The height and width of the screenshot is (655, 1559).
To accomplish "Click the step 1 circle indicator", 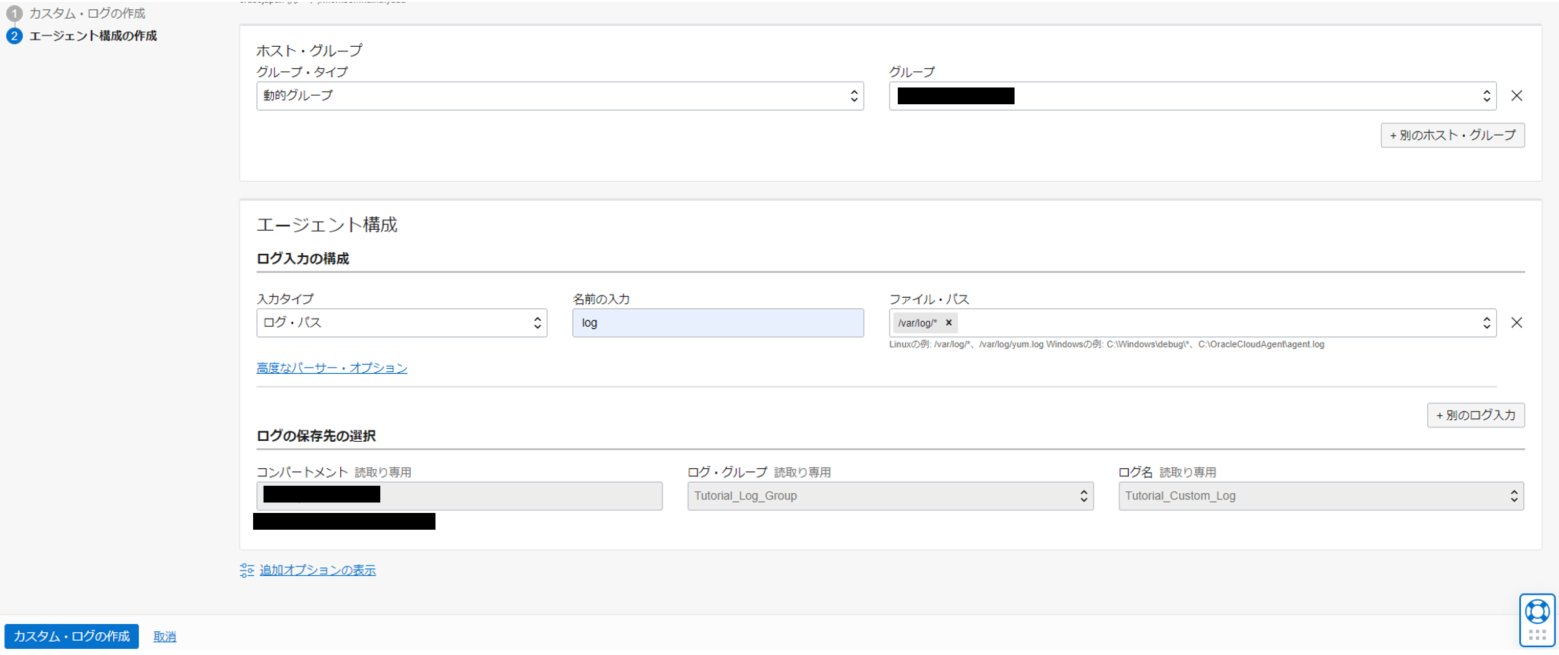I will pyautogui.click(x=15, y=14).
